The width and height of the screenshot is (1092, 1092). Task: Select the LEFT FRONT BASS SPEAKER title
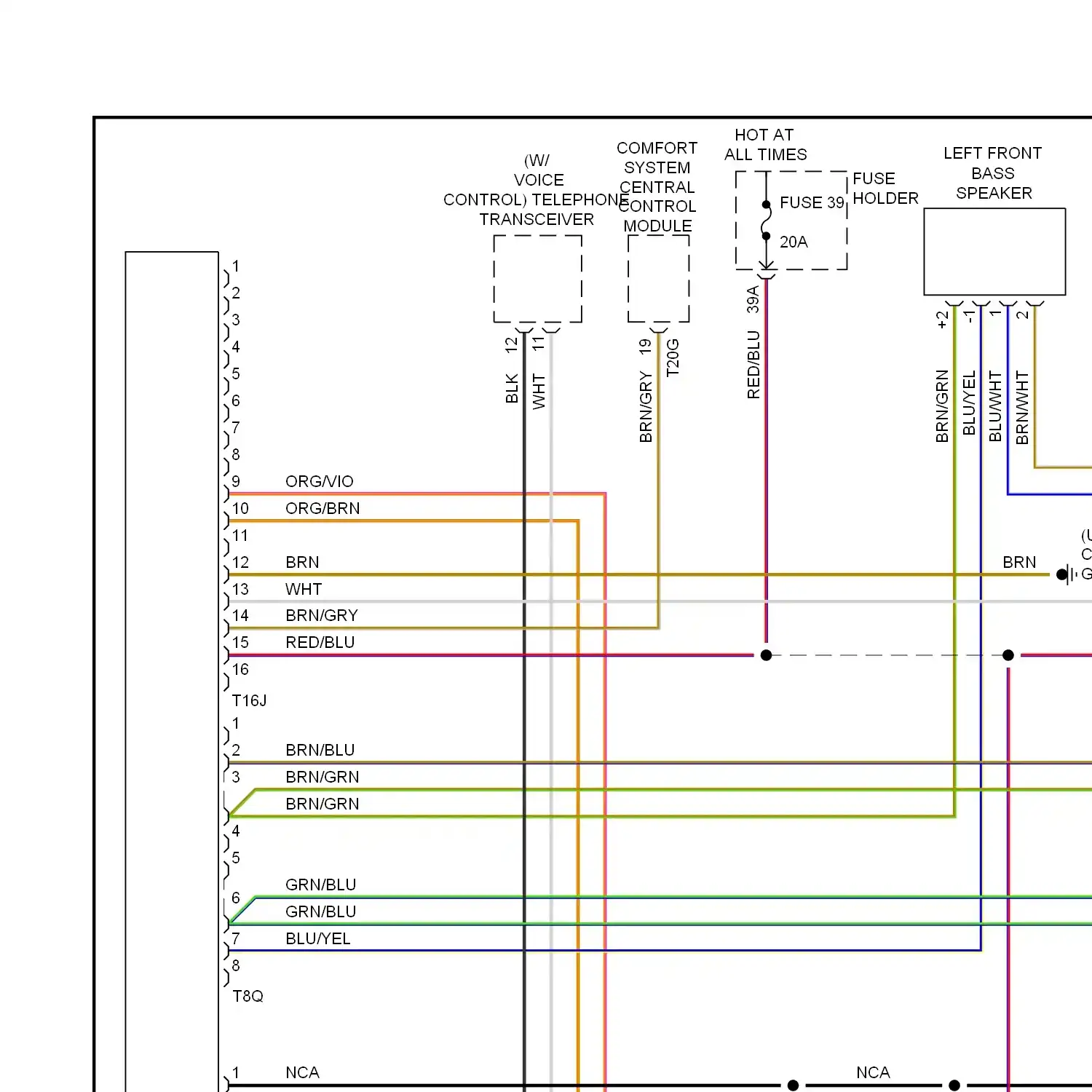[x=993, y=173]
